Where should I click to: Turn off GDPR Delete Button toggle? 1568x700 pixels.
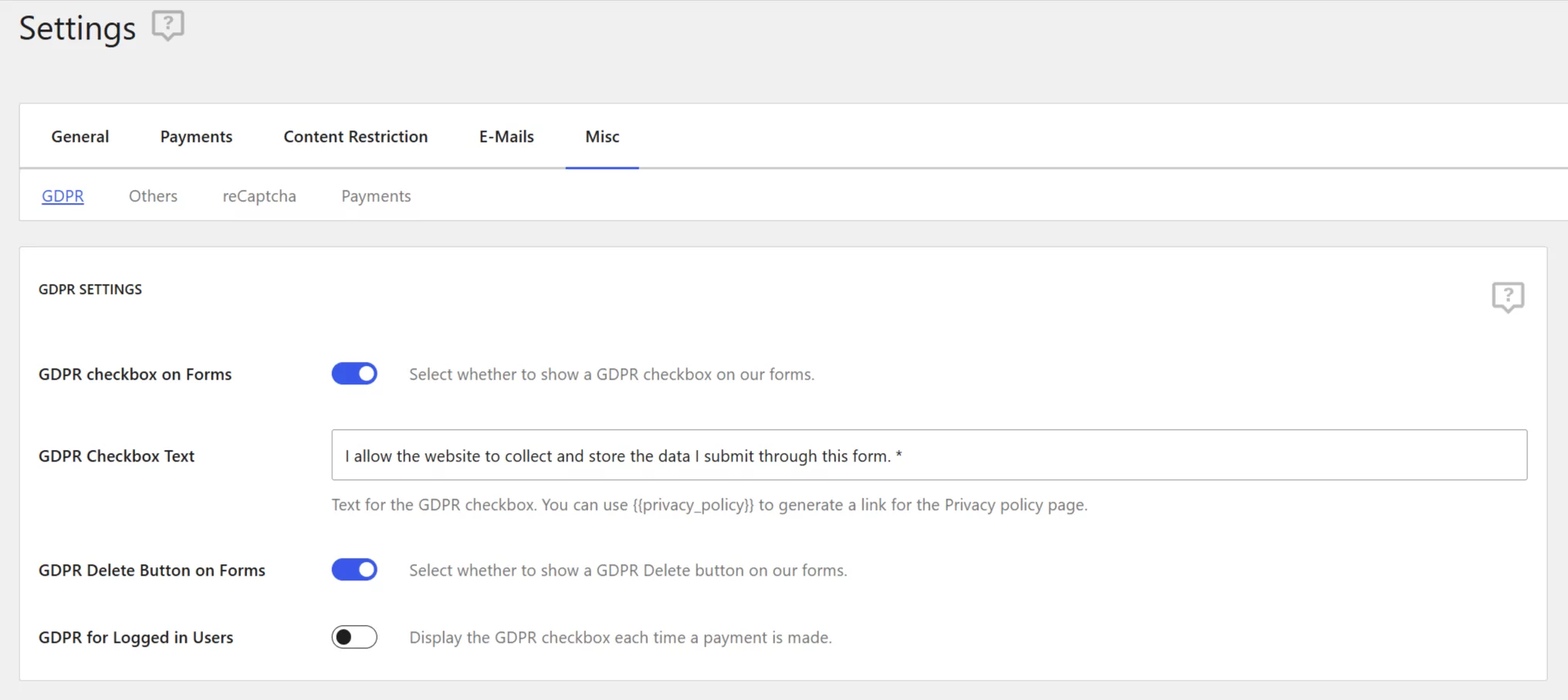pyautogui.click(x=354, y=570)
